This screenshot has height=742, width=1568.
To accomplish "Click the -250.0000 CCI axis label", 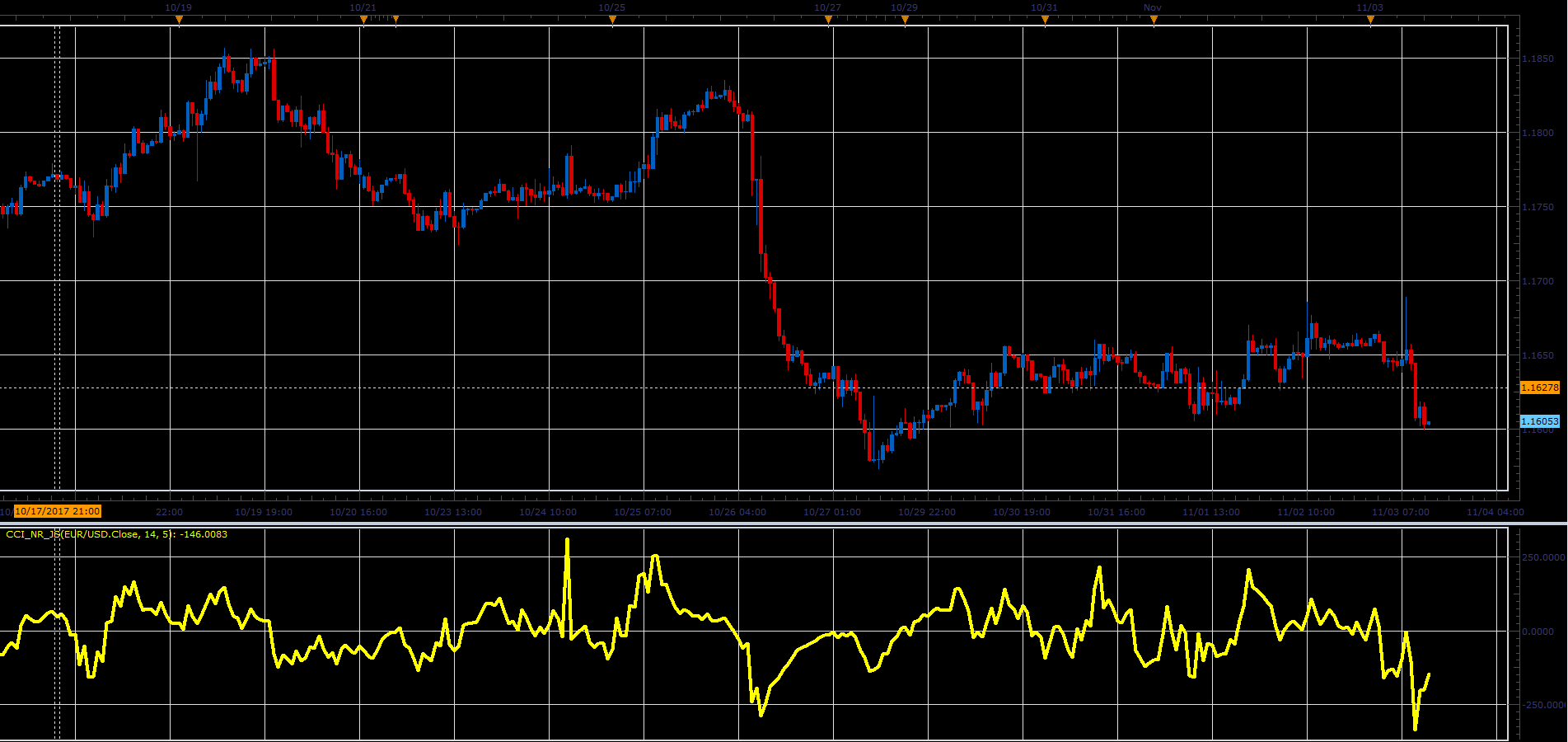I will [1543, 705].
